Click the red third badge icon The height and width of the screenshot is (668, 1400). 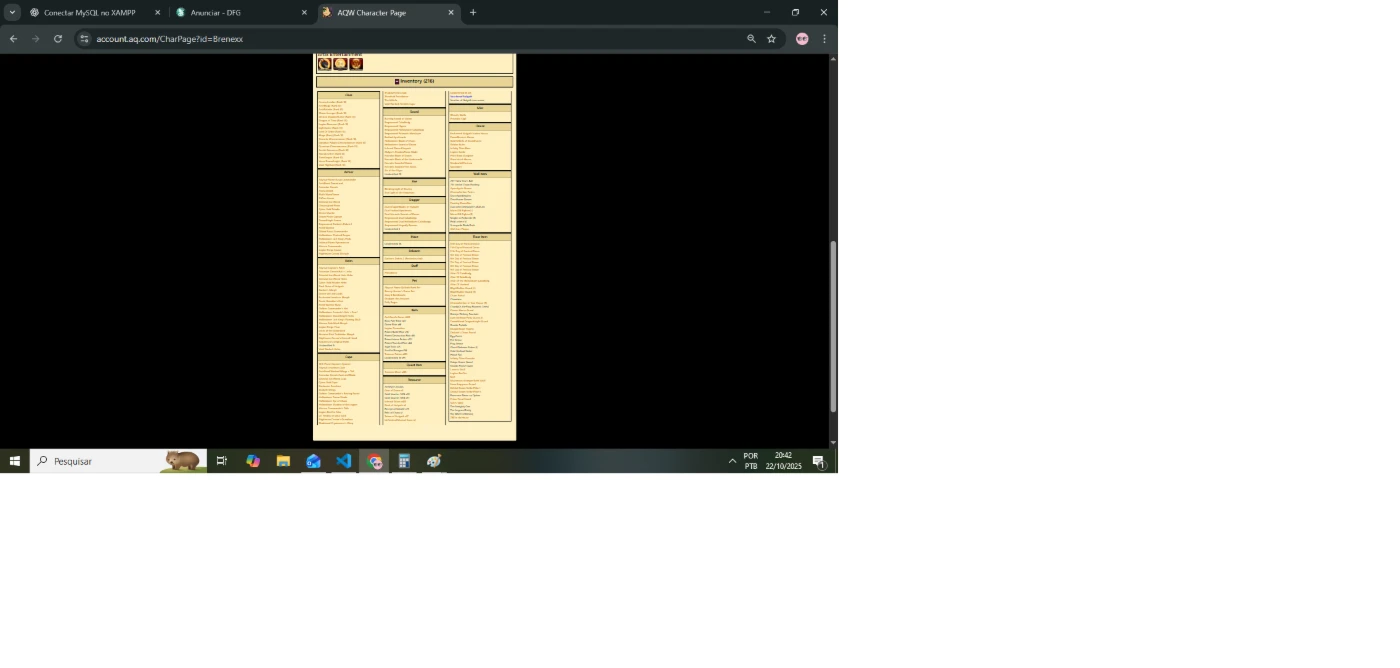click(x=356, y=64)
